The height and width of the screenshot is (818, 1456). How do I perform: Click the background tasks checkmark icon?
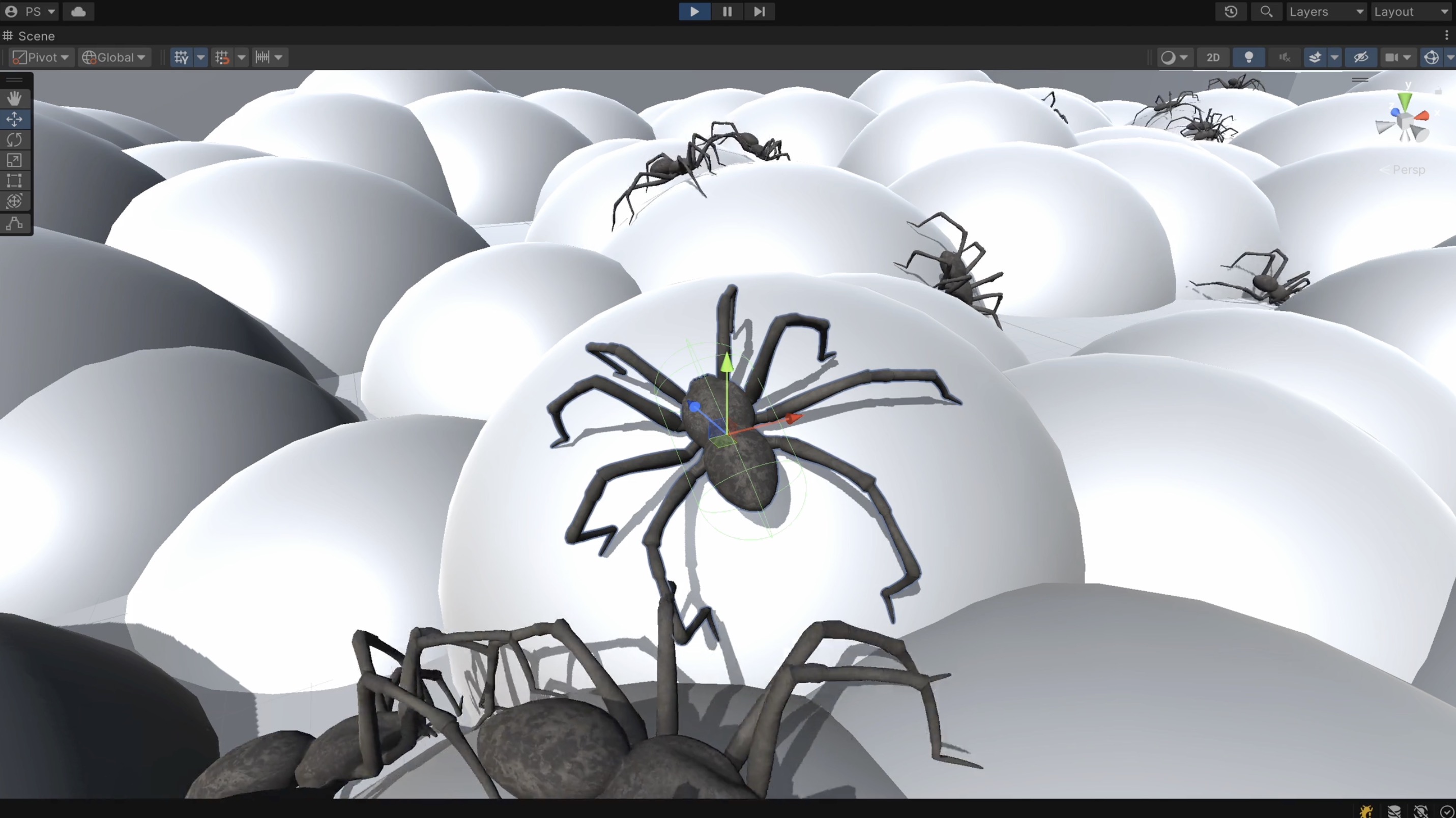coord(1446,811)
